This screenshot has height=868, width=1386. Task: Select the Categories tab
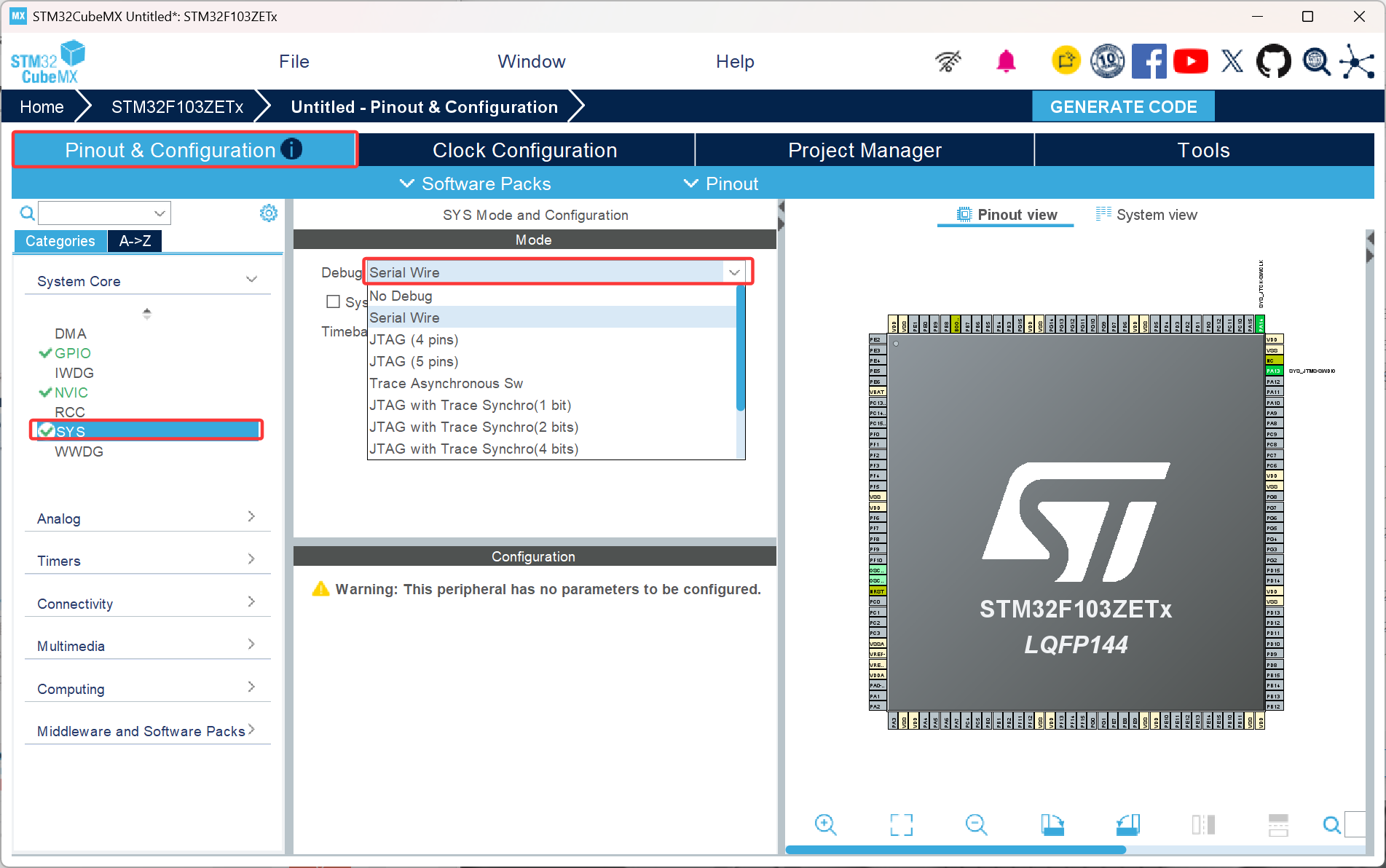click(60, 241)
